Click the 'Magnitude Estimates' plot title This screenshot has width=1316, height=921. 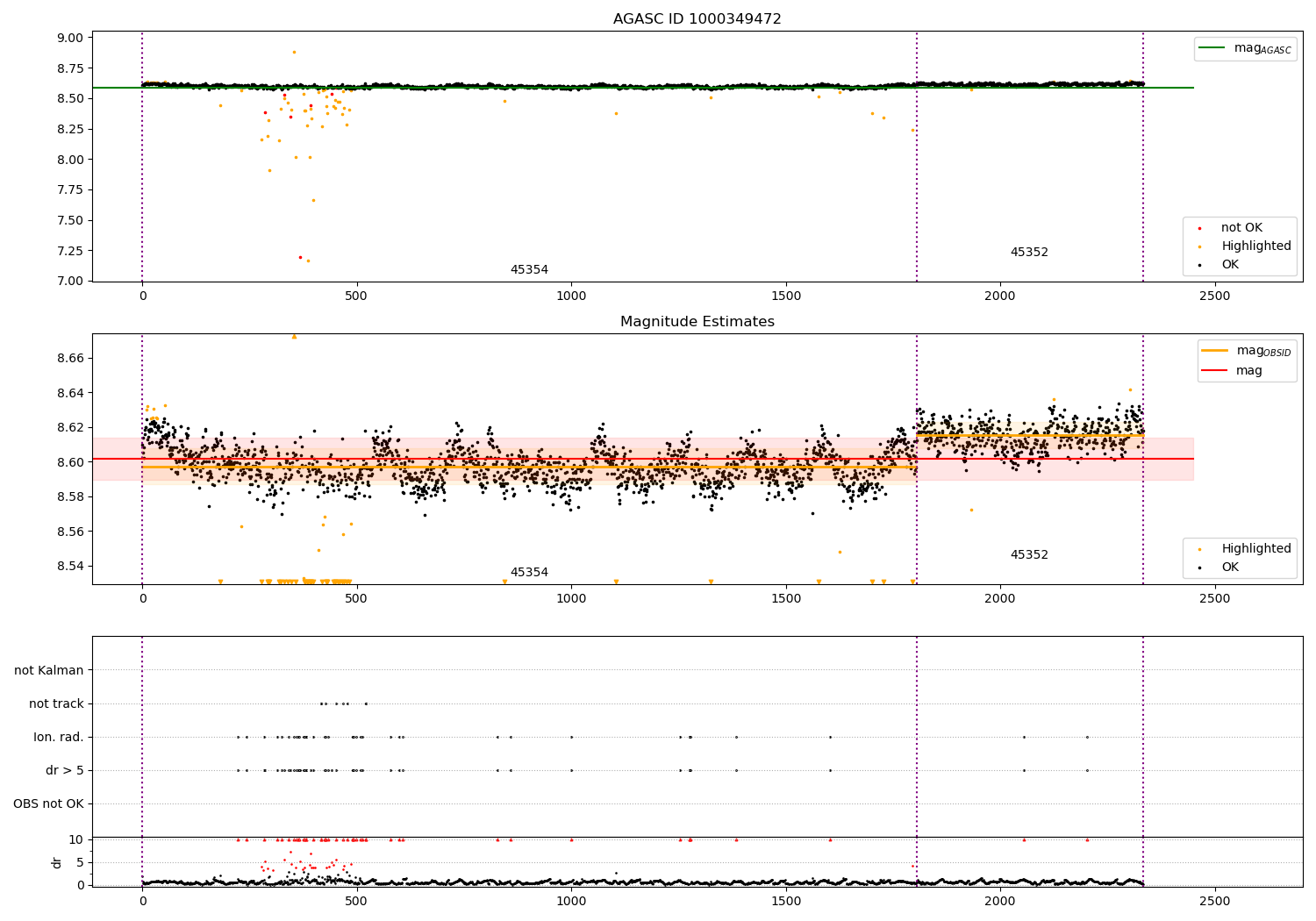[x=697, y=322]
